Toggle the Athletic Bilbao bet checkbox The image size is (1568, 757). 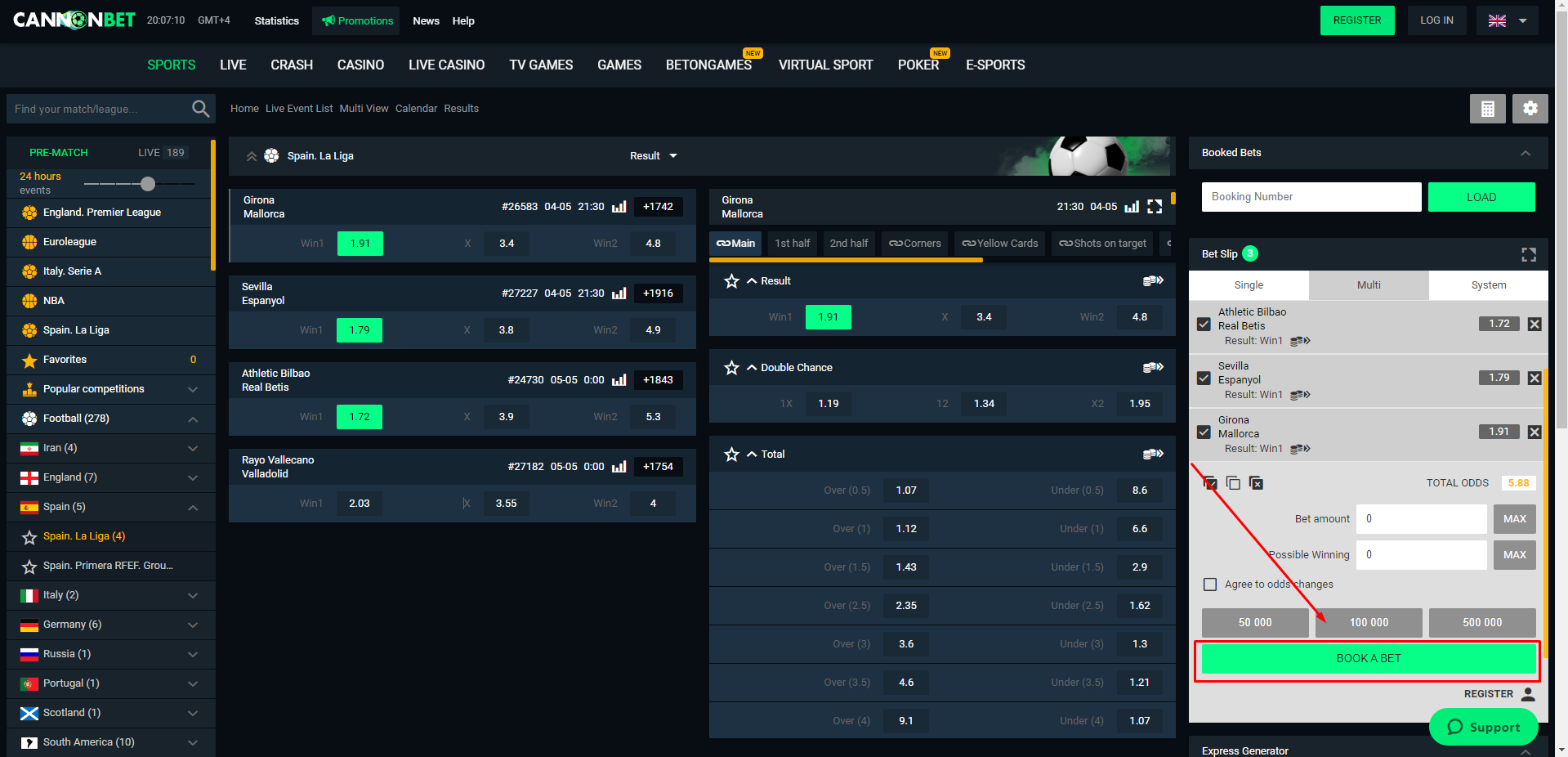[1204, 324]
